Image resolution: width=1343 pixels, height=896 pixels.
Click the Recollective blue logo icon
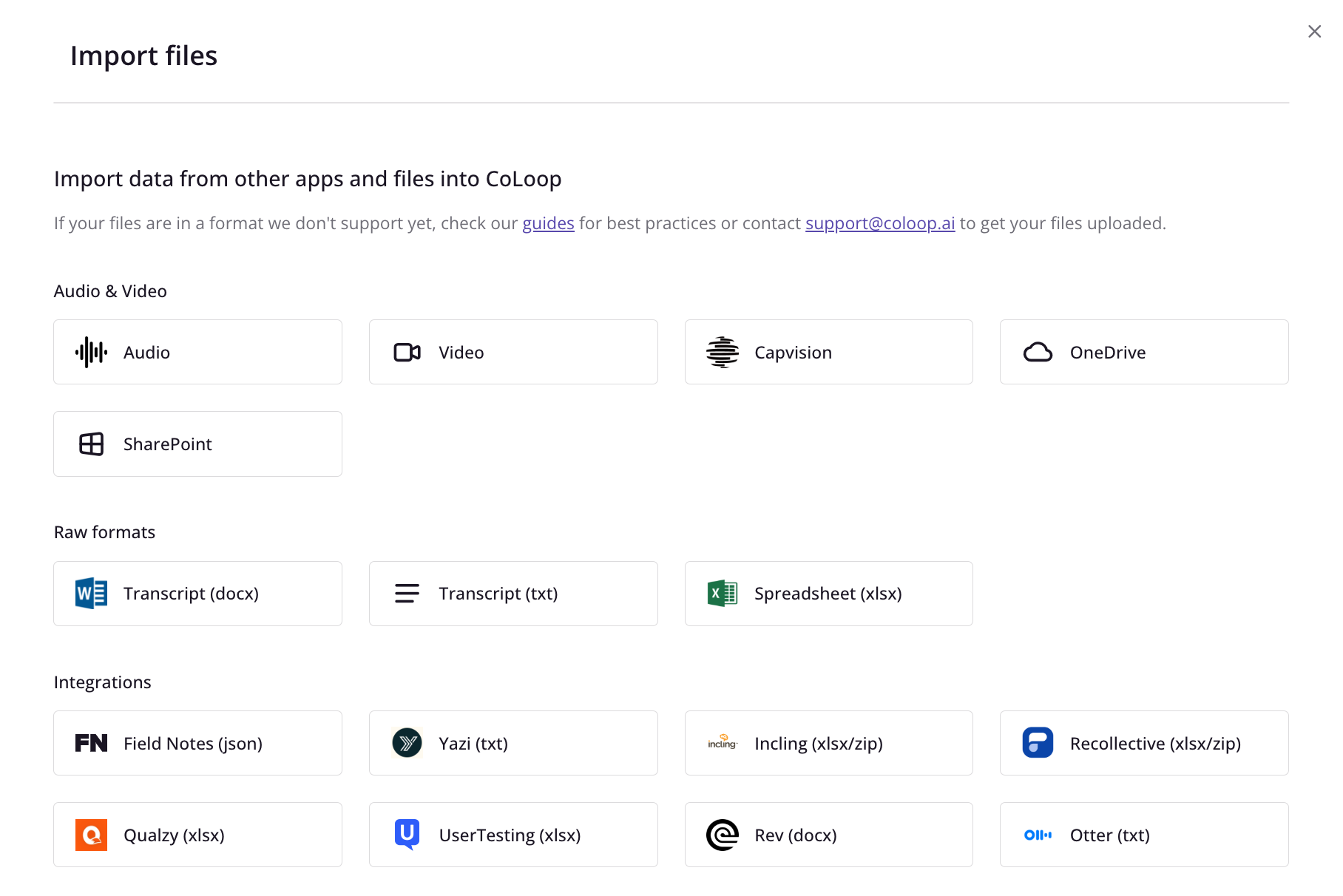1038,743
